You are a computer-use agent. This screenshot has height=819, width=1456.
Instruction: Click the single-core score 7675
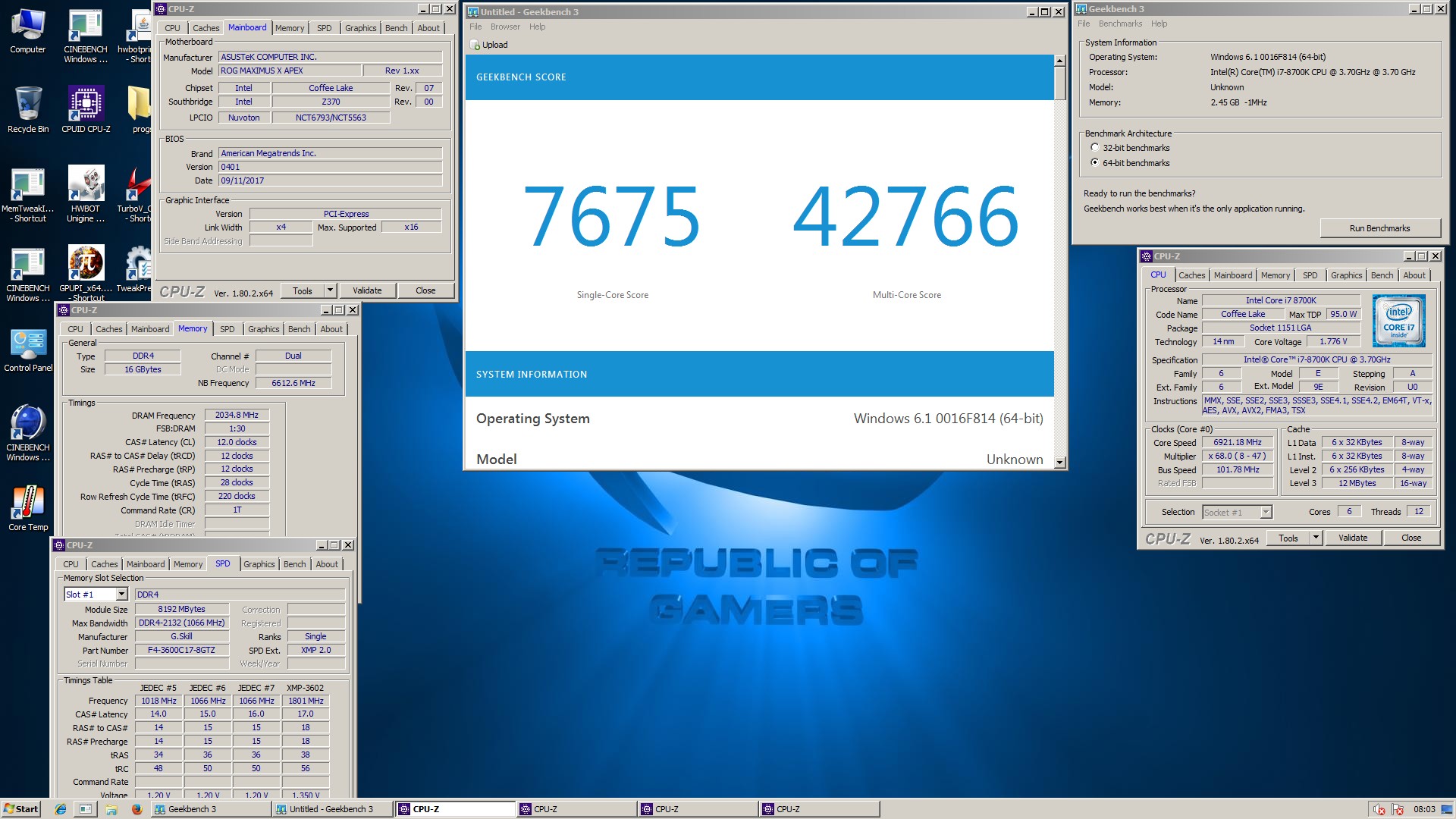coord(612,218)
